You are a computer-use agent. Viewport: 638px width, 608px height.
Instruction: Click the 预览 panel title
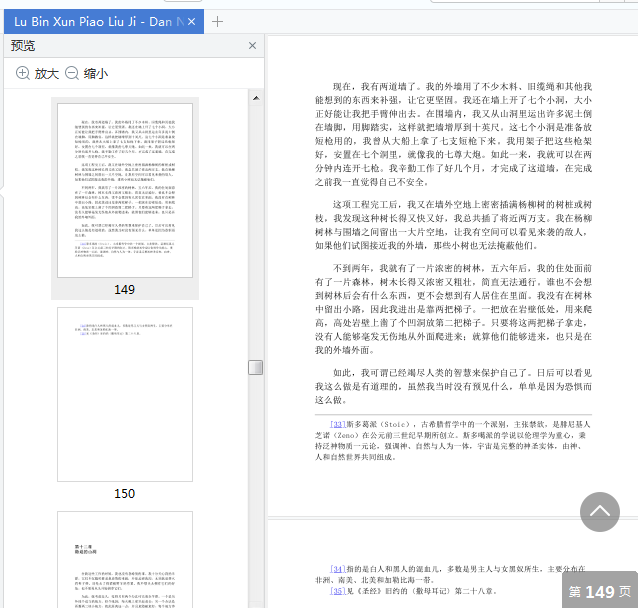tap(23, 45)
